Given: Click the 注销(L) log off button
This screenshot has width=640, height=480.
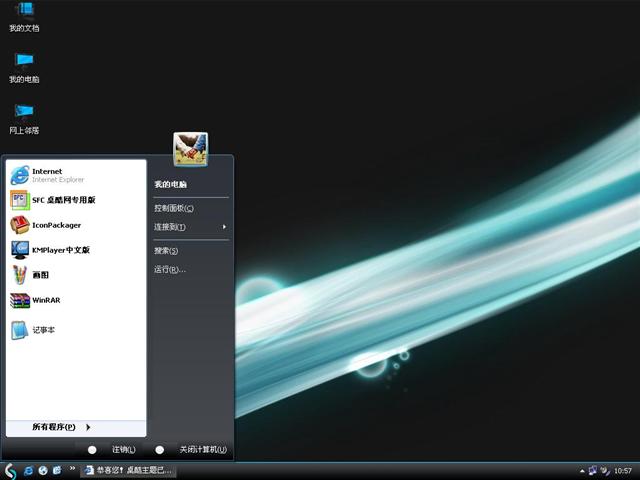Looking at the screenshot, I should tap(111, 449).
